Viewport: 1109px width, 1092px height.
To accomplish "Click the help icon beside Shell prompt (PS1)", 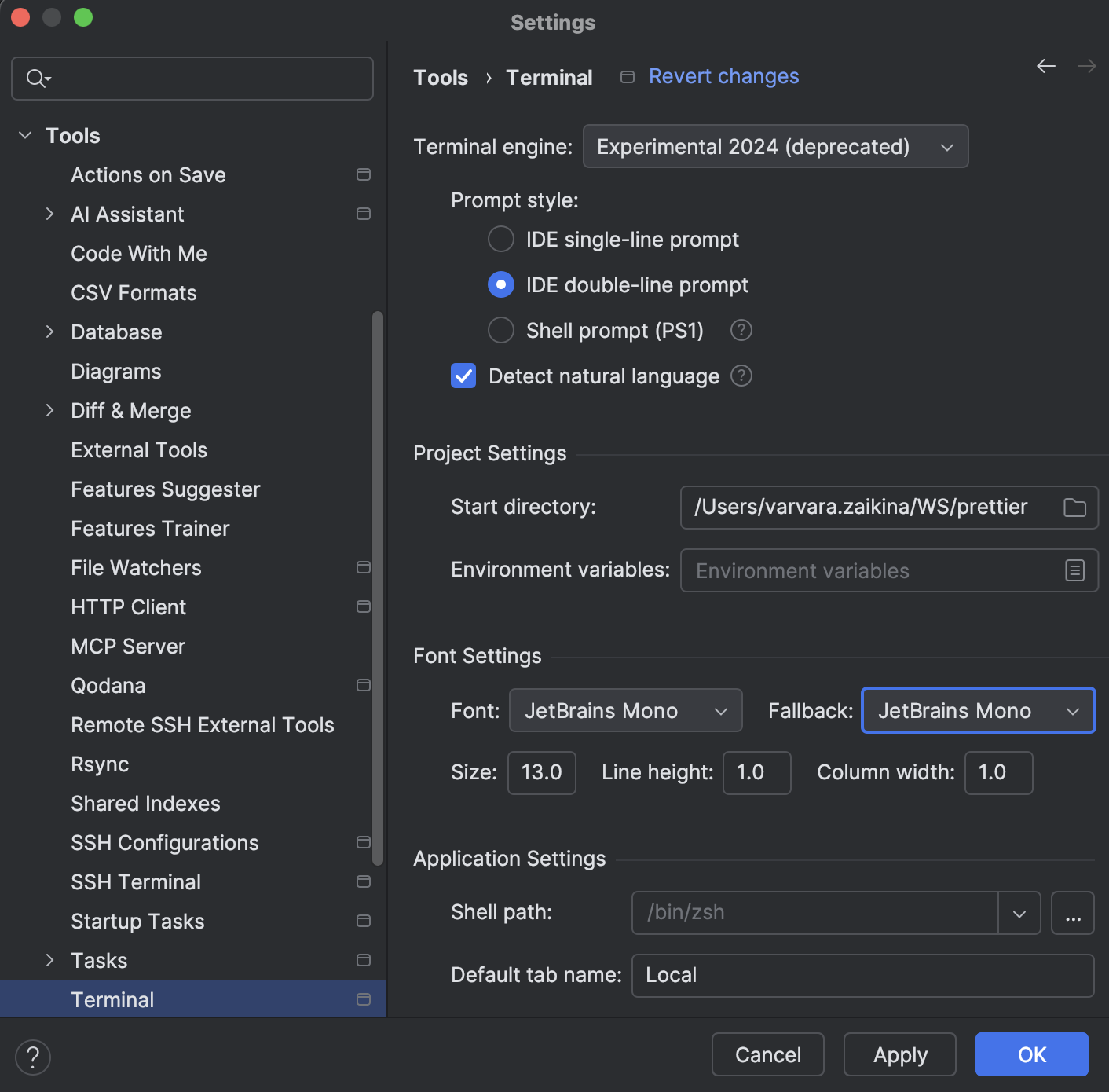I will click(740, 330).
